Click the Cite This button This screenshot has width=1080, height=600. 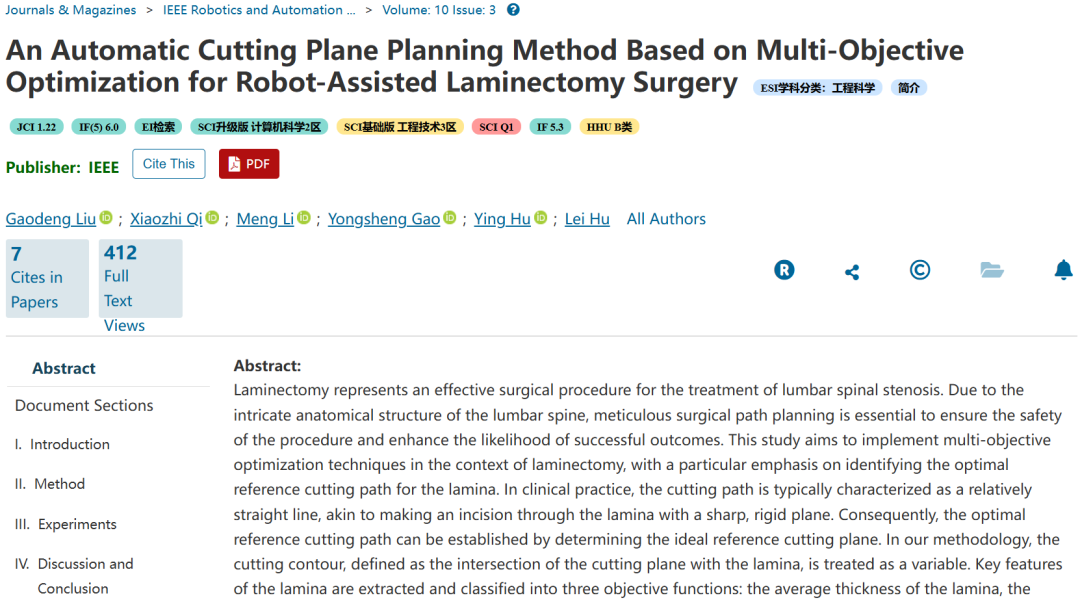tap(168, 164)
